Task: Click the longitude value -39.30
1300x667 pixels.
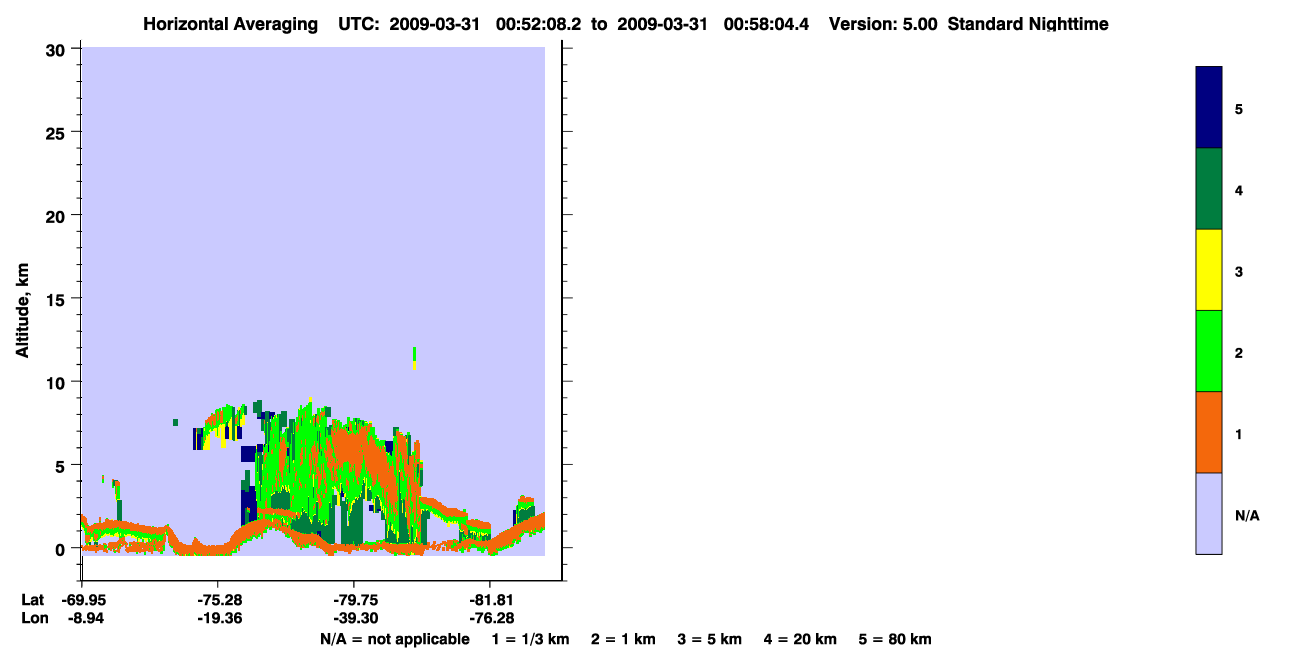Action: point(354,619)
